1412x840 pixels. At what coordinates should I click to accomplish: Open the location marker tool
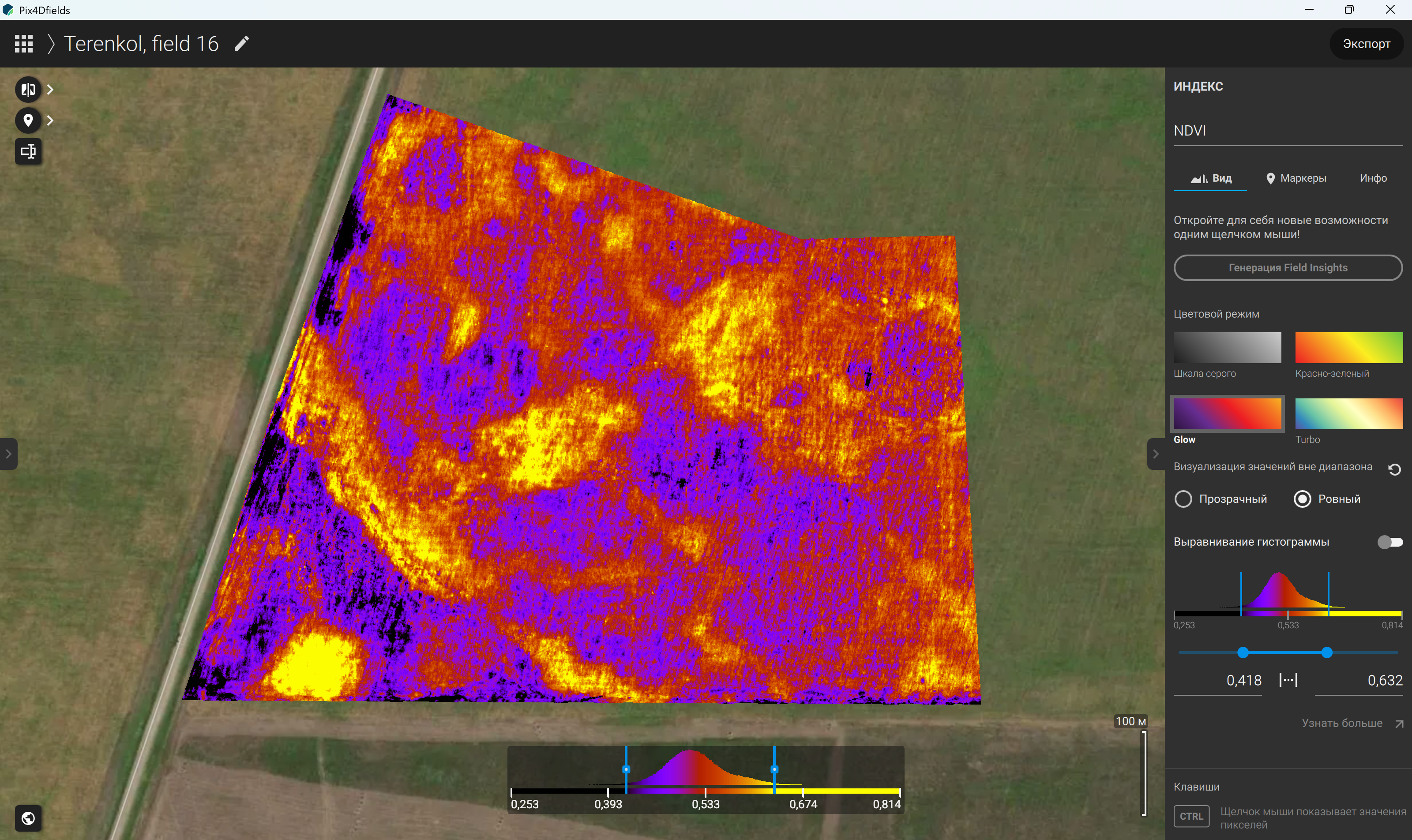(x=28, y=120)
